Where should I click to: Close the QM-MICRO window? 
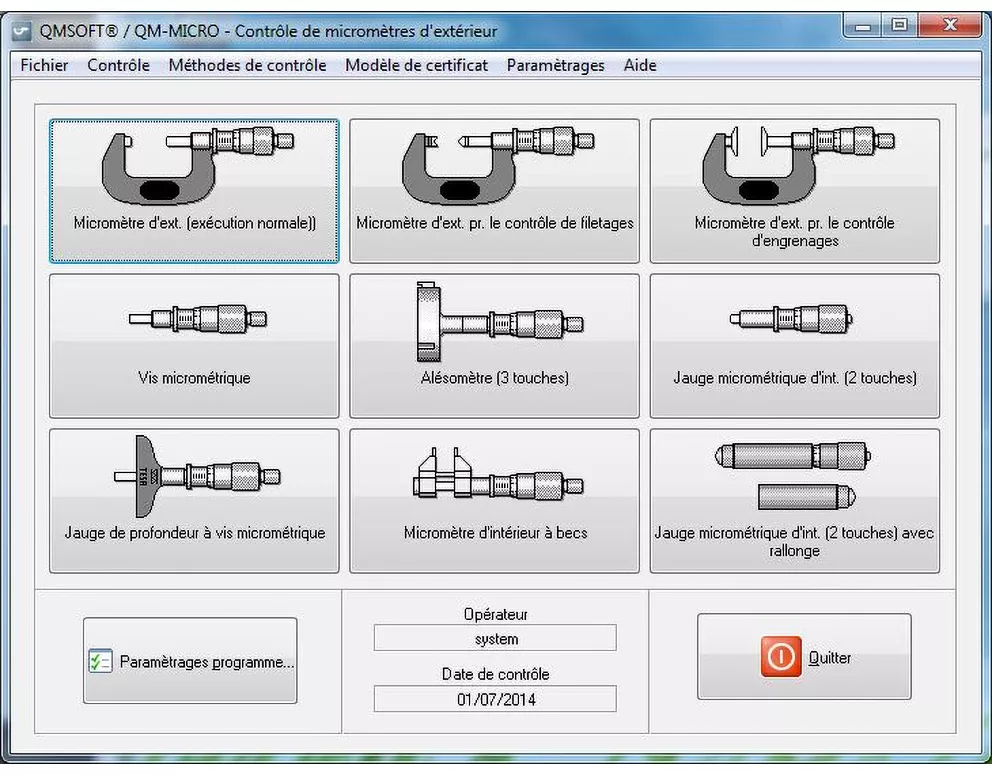(950, 25)
